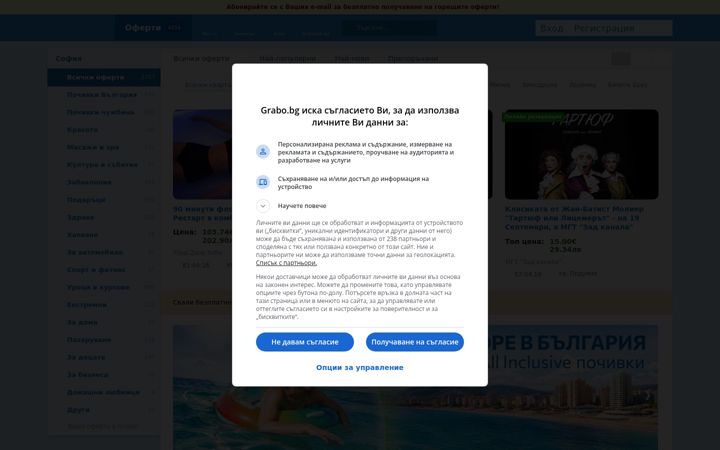Select Почивки България category
The width and height of the screenshot is (720, 450).
pos(104,95)
